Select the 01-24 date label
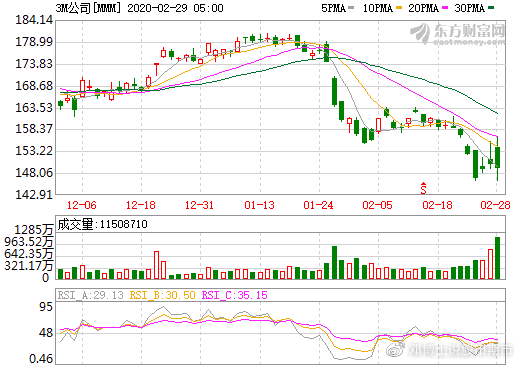520x365 pixels. pos(318,205)
